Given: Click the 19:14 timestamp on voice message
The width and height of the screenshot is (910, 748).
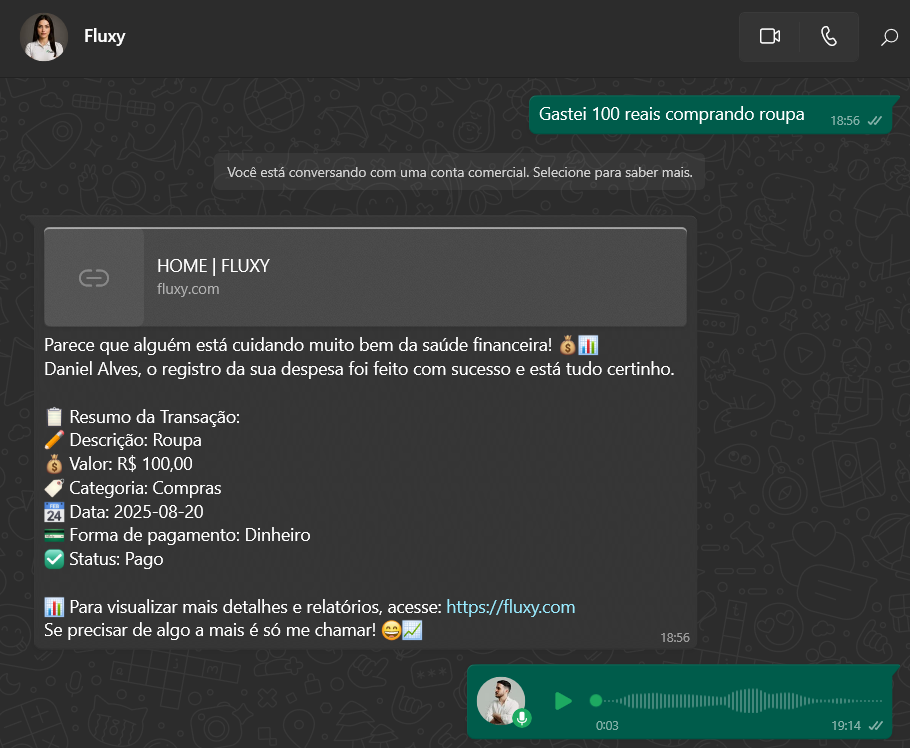Looking at the screenshot, I should pyautogui.click(x=845, y=725).
